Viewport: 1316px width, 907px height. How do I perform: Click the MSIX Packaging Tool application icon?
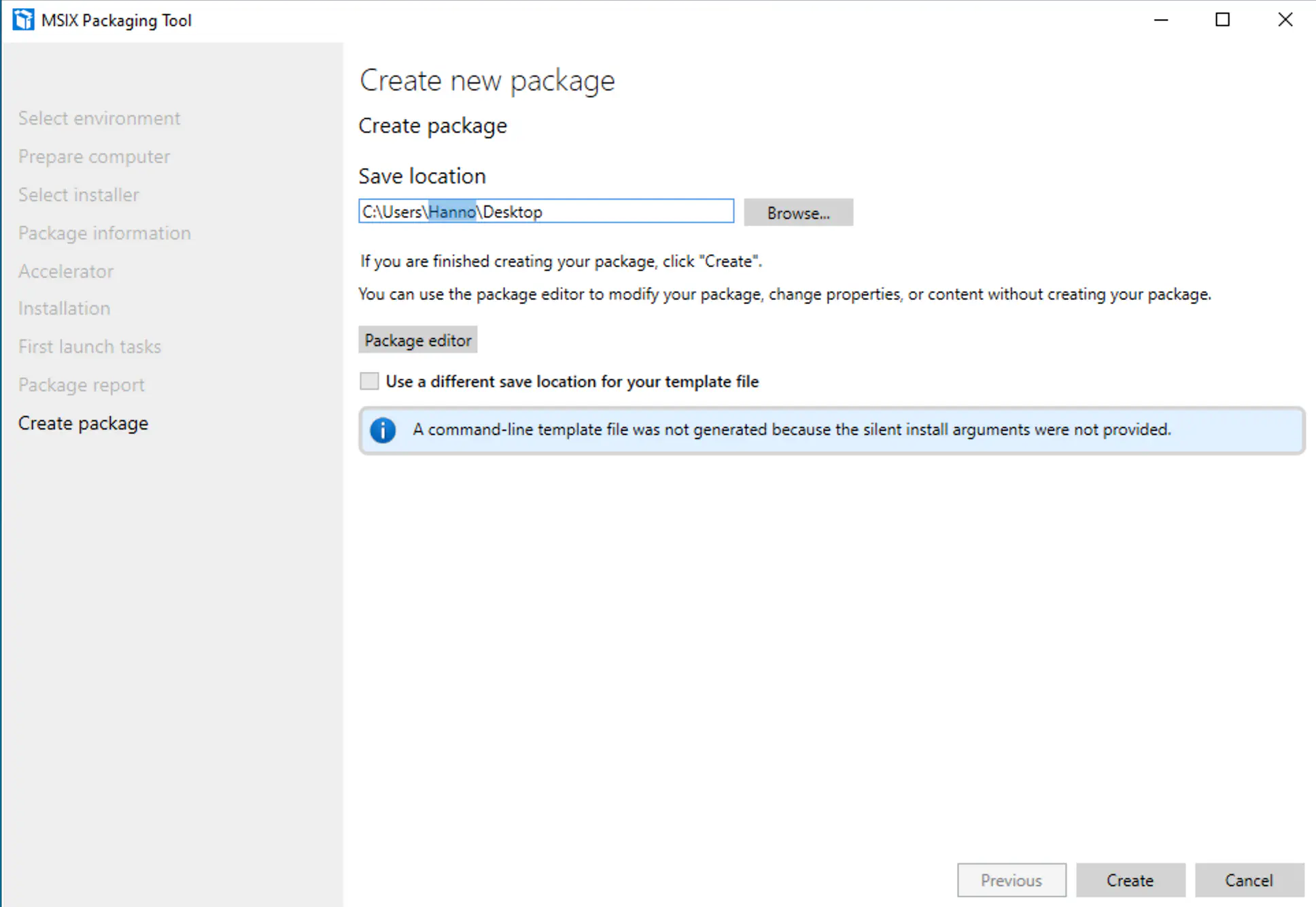tap(23, 19)
